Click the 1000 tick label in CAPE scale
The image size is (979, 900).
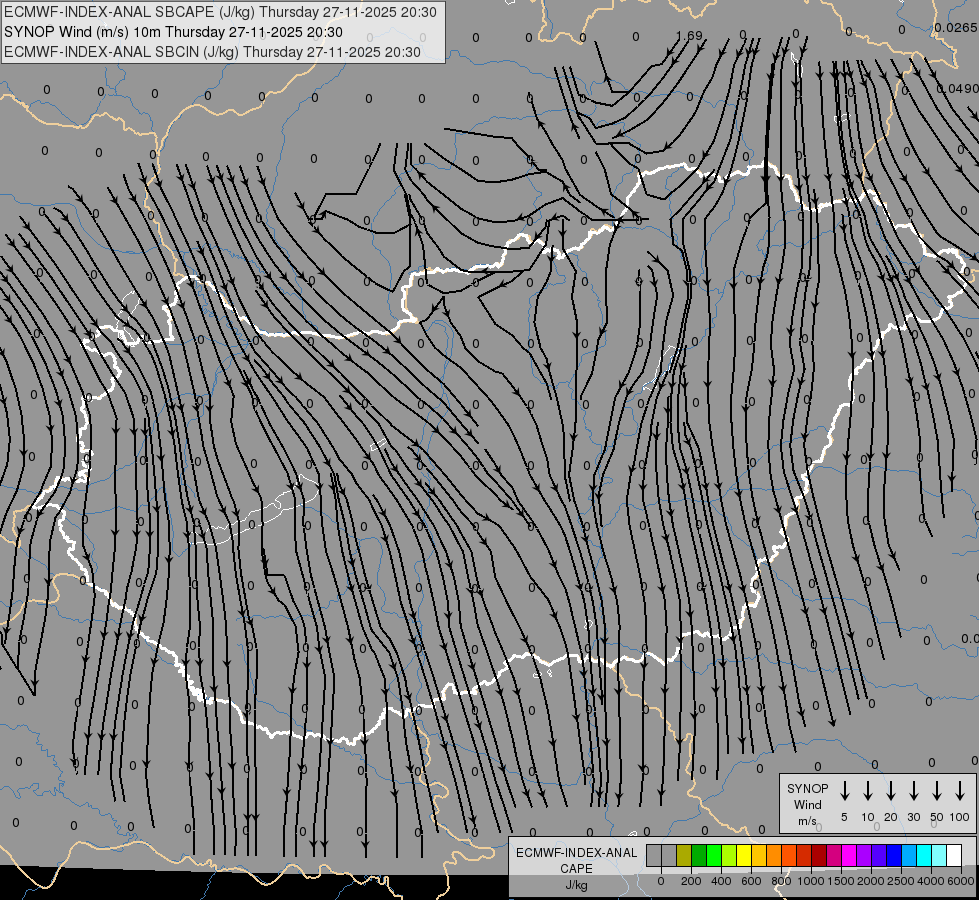[x=811, y=881]
